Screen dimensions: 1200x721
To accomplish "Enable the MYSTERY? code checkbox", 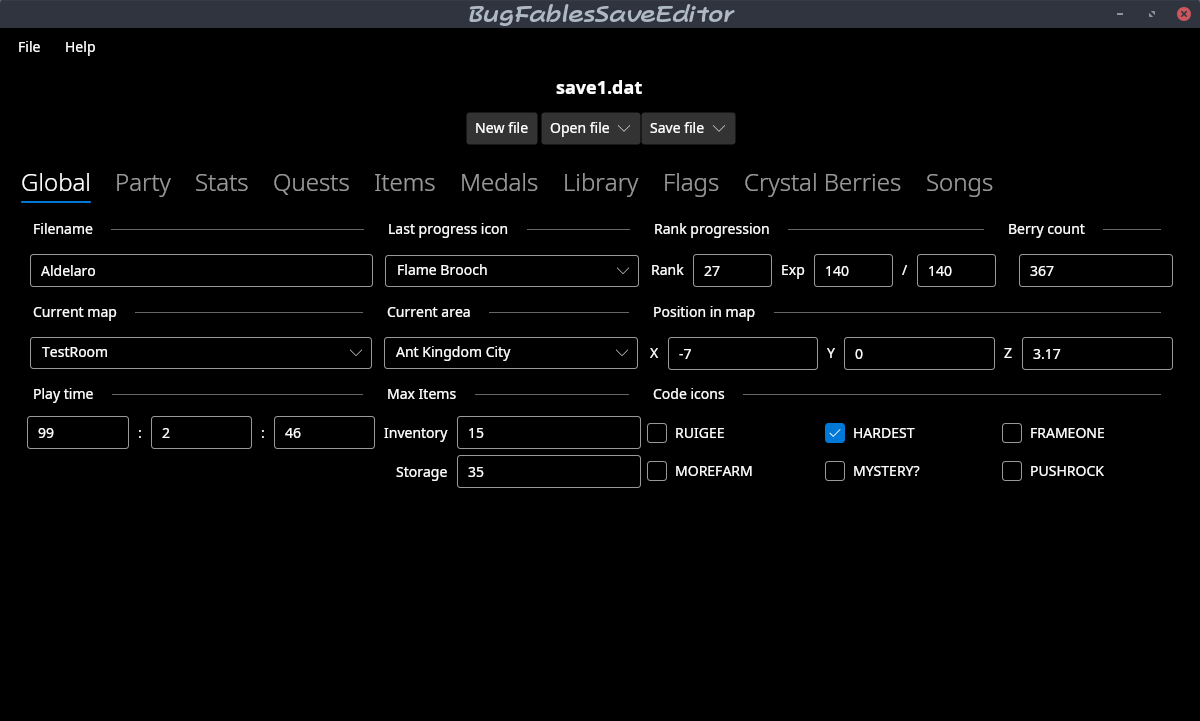I will pyautogui.click(x=835, y=471).
